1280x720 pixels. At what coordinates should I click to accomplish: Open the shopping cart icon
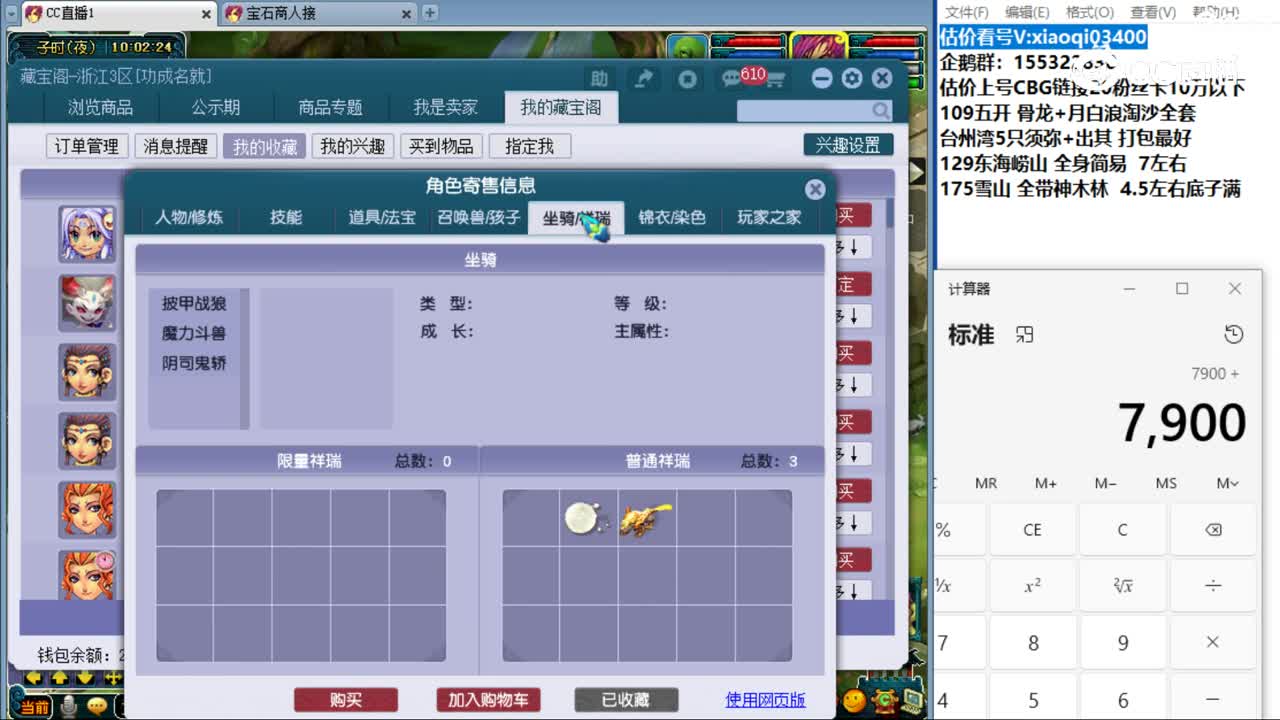(x=775, y=78)
